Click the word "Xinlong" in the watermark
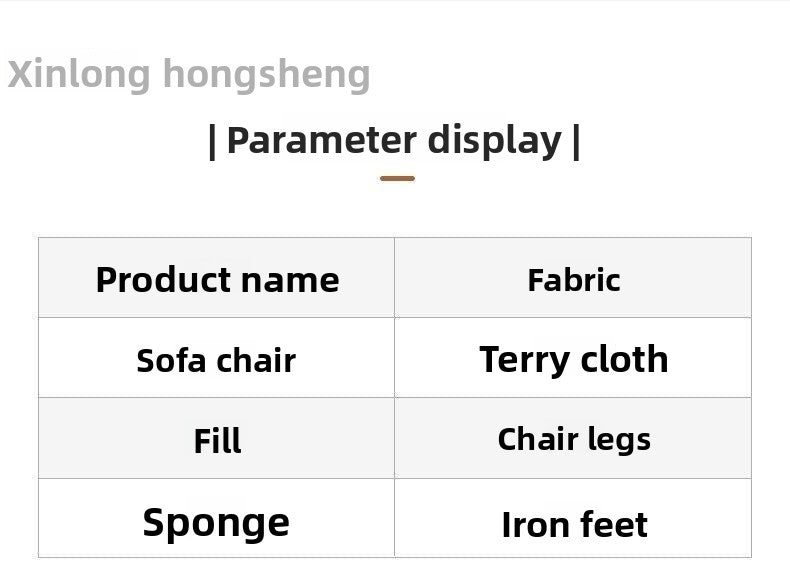 point(79,74)
